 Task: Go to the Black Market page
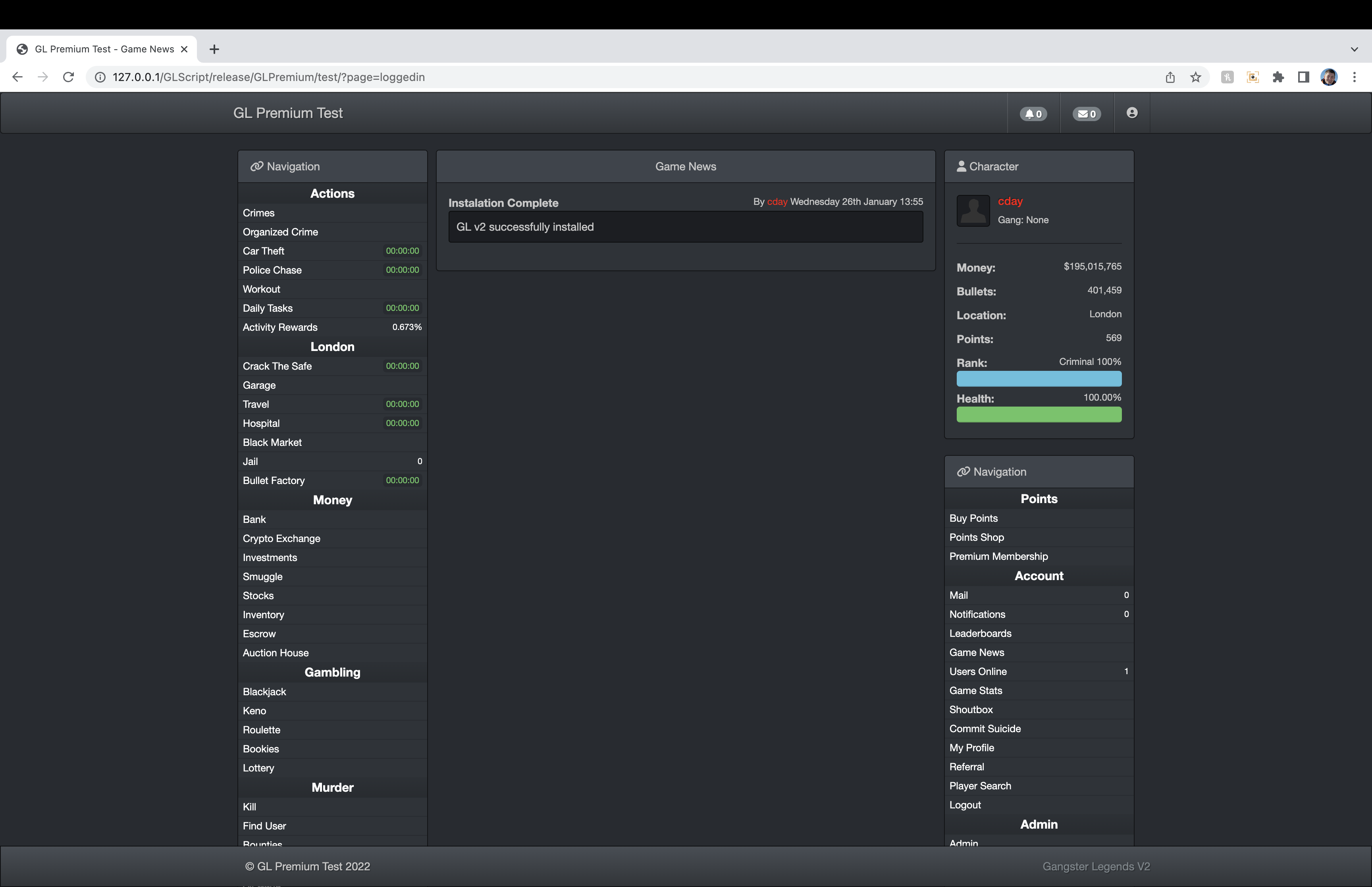point(272,442)
